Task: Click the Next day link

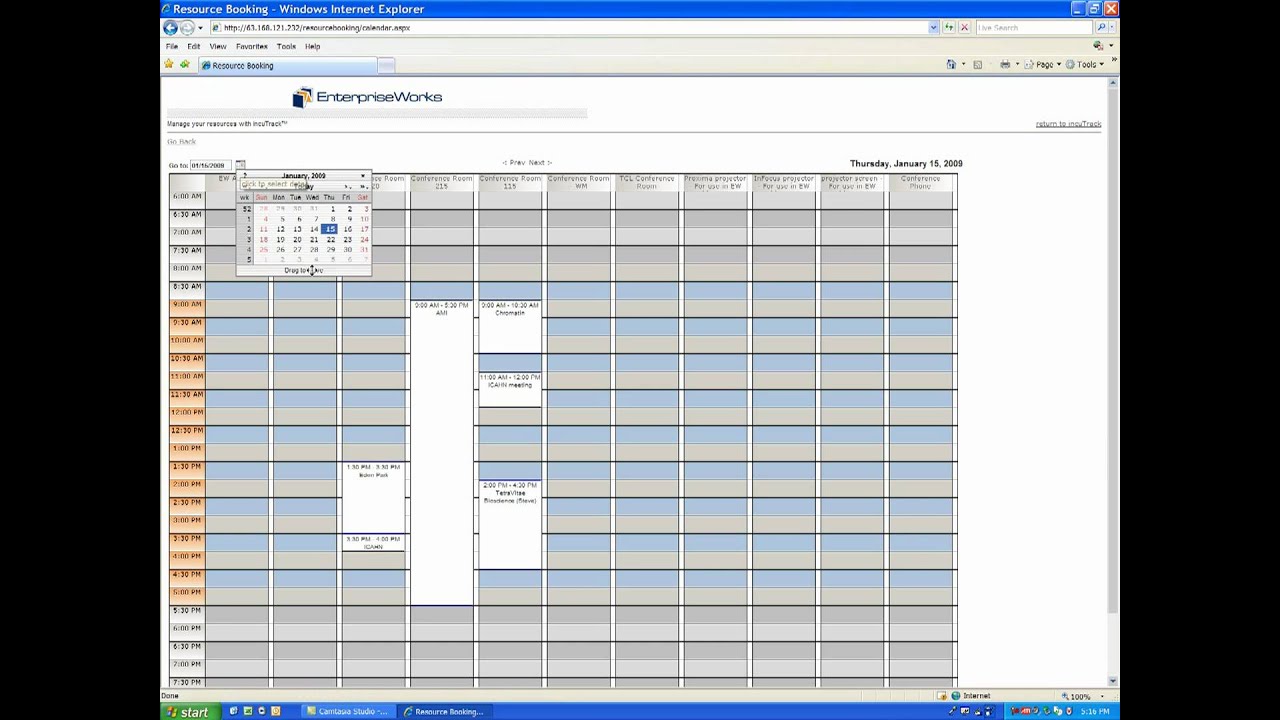Action: (x=540, y=162)
